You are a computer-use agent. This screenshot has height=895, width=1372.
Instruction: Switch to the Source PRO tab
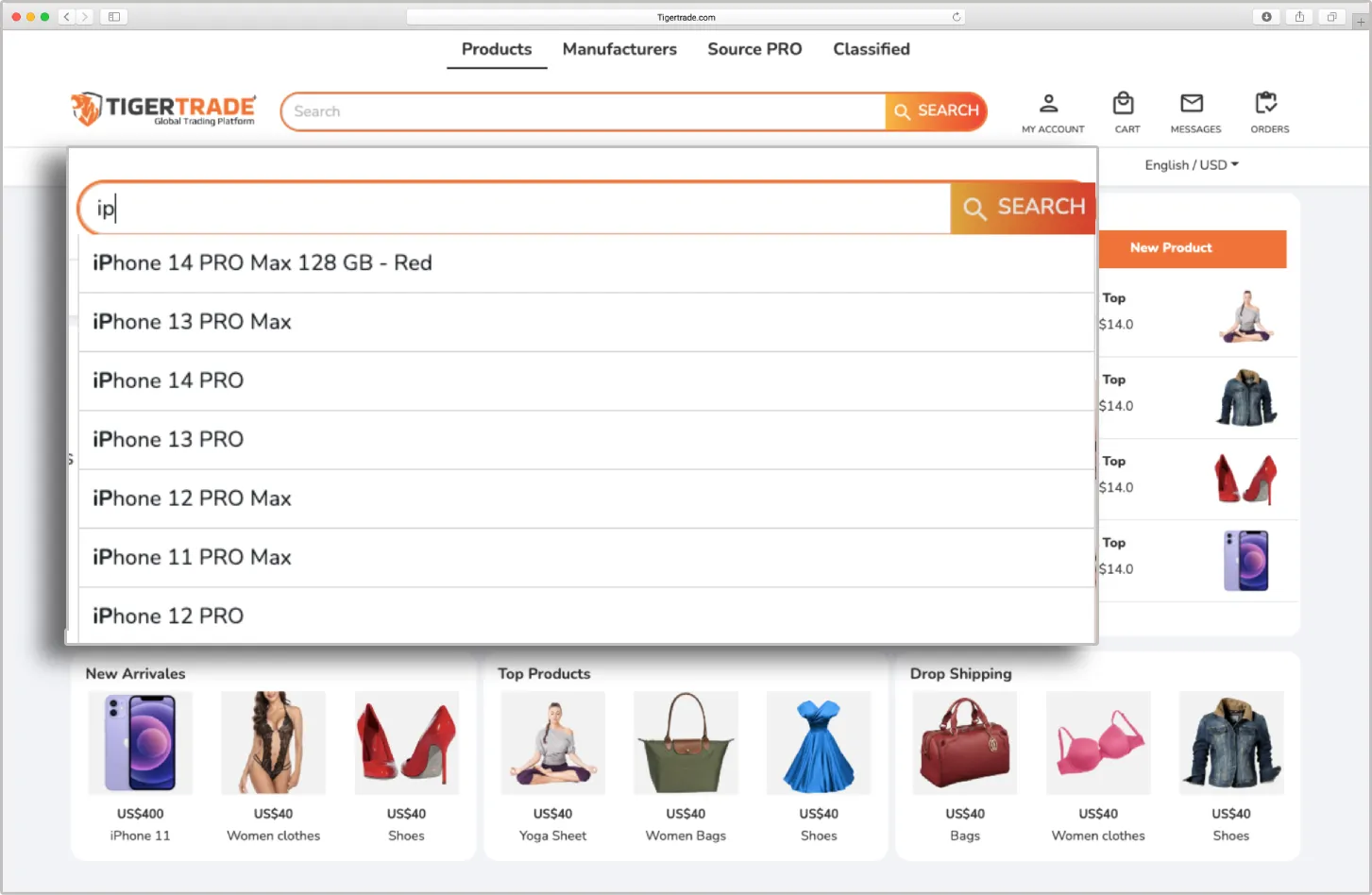coord(754,49)
